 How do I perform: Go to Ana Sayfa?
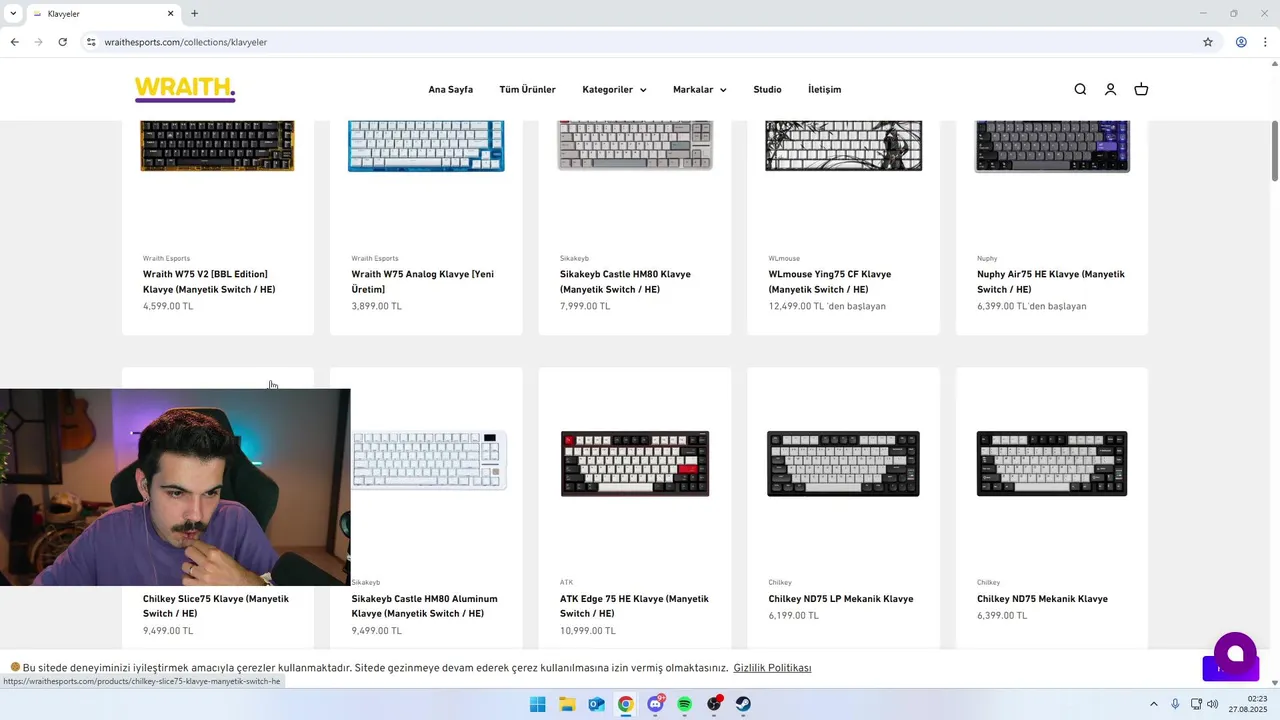click(451, 89)
